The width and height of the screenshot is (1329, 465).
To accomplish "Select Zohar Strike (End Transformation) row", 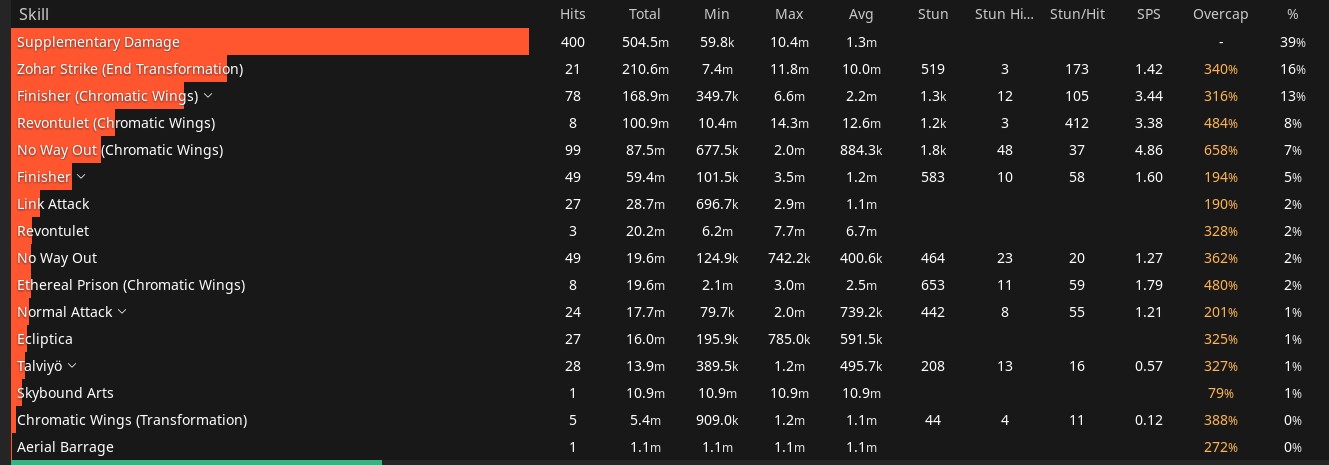I will pos(664,69).
